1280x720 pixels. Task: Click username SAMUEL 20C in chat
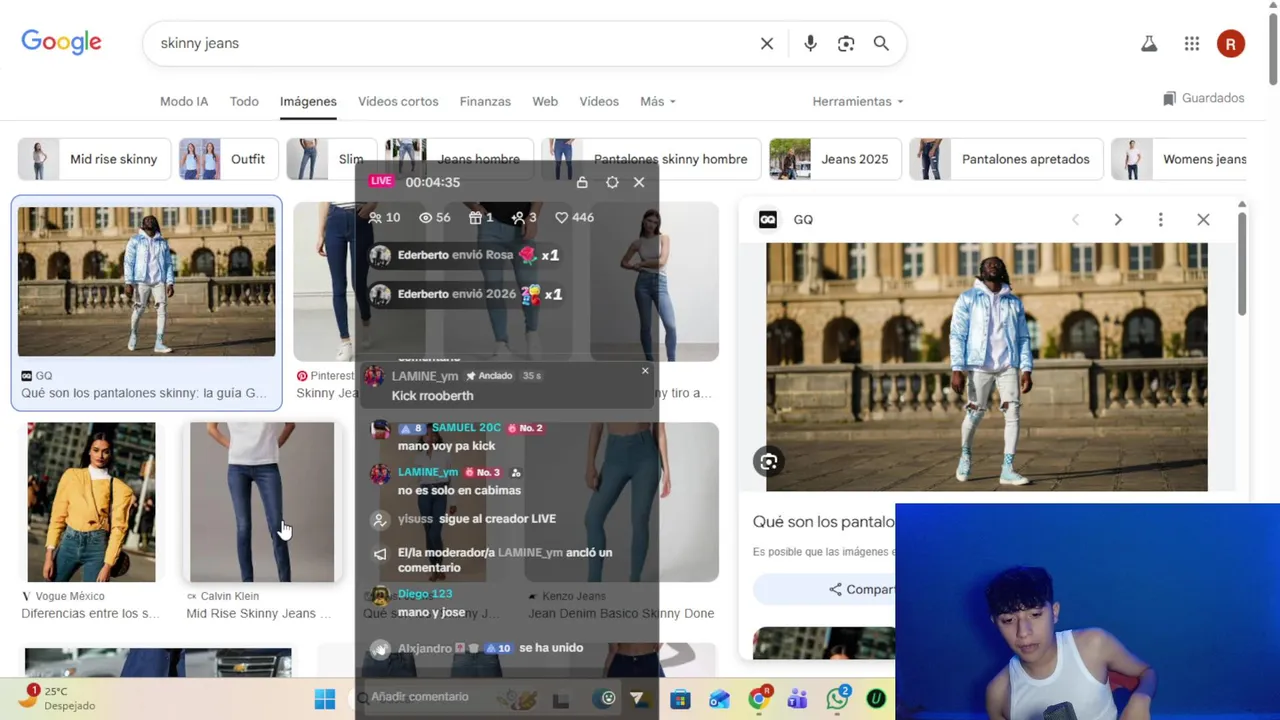466,428
